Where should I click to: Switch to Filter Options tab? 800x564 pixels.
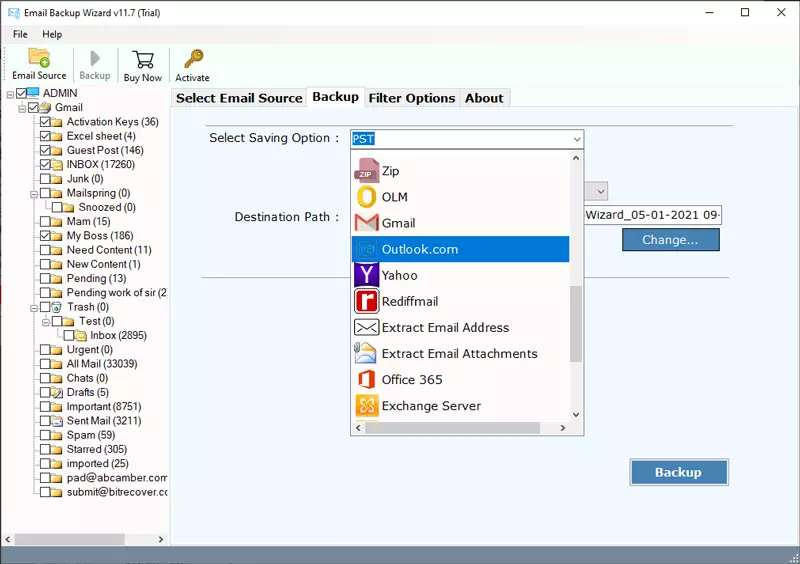pyautogui.click(x=412, y=98)
